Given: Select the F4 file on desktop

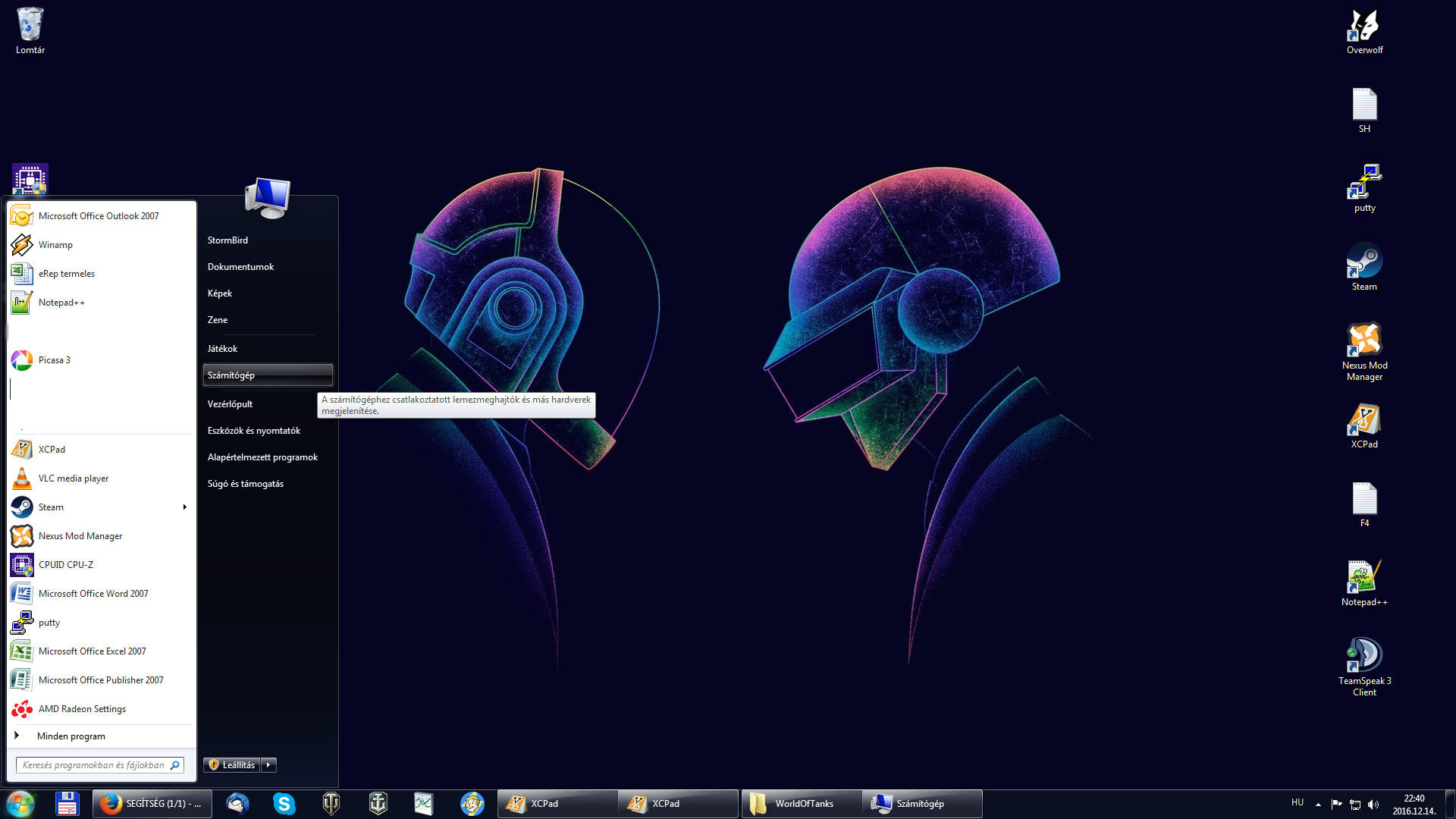Looking at the screenshot, I should (1364, 504).
